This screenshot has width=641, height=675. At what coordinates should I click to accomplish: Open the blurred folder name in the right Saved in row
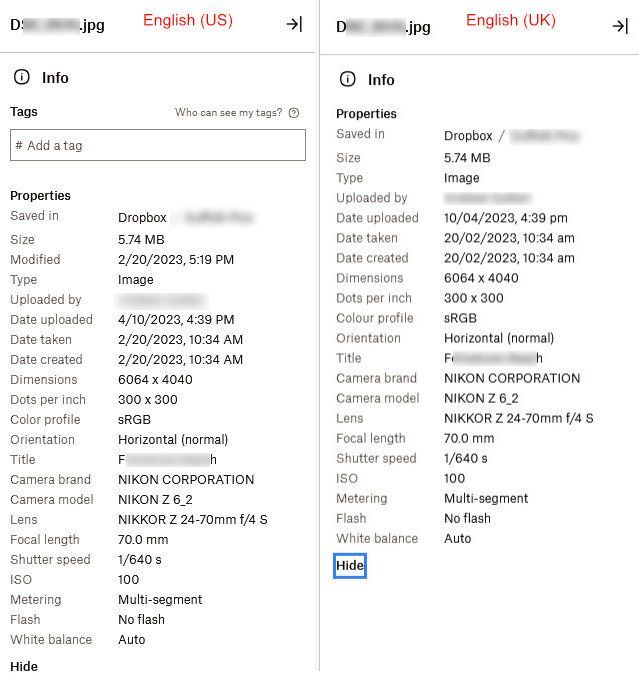pos(545,135)
